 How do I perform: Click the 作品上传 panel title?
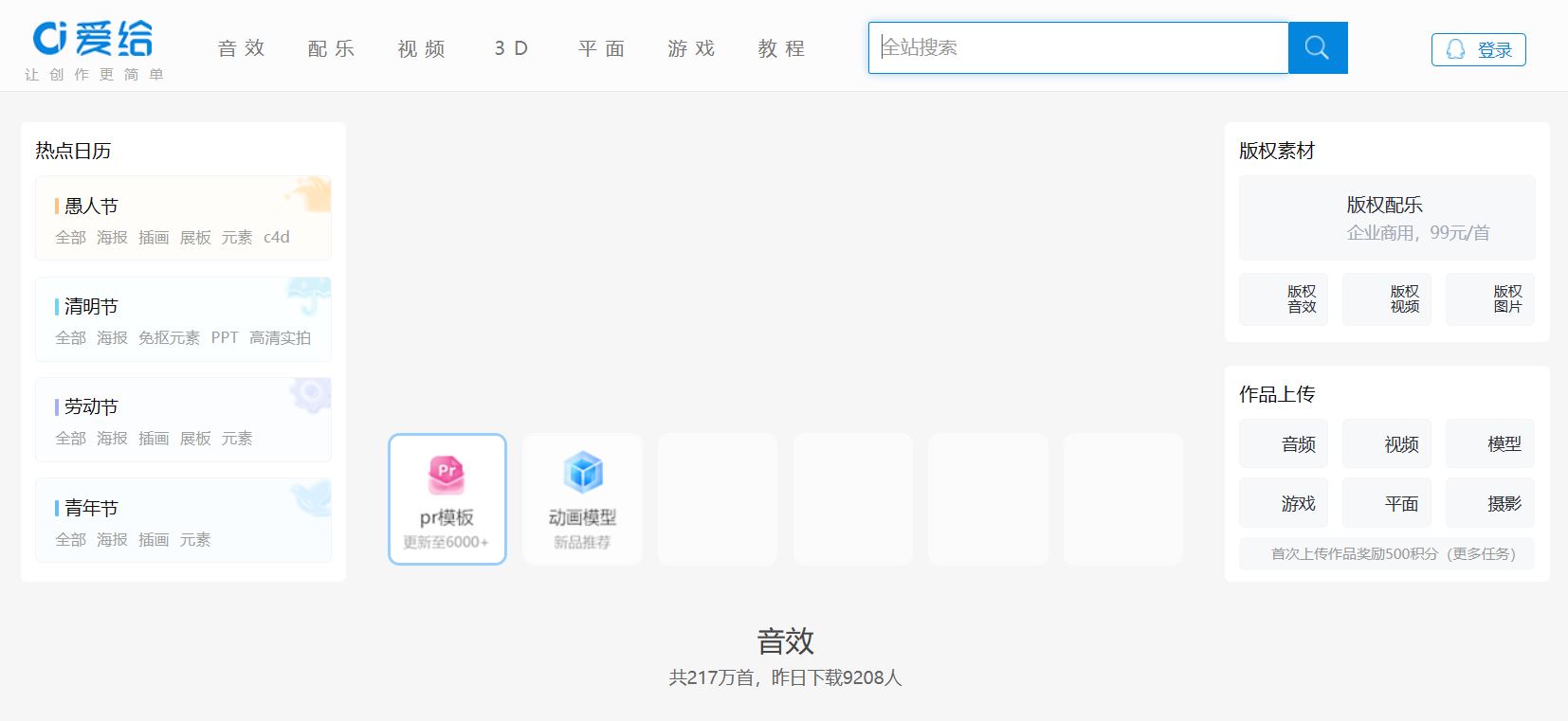[x=1277, y=394]
